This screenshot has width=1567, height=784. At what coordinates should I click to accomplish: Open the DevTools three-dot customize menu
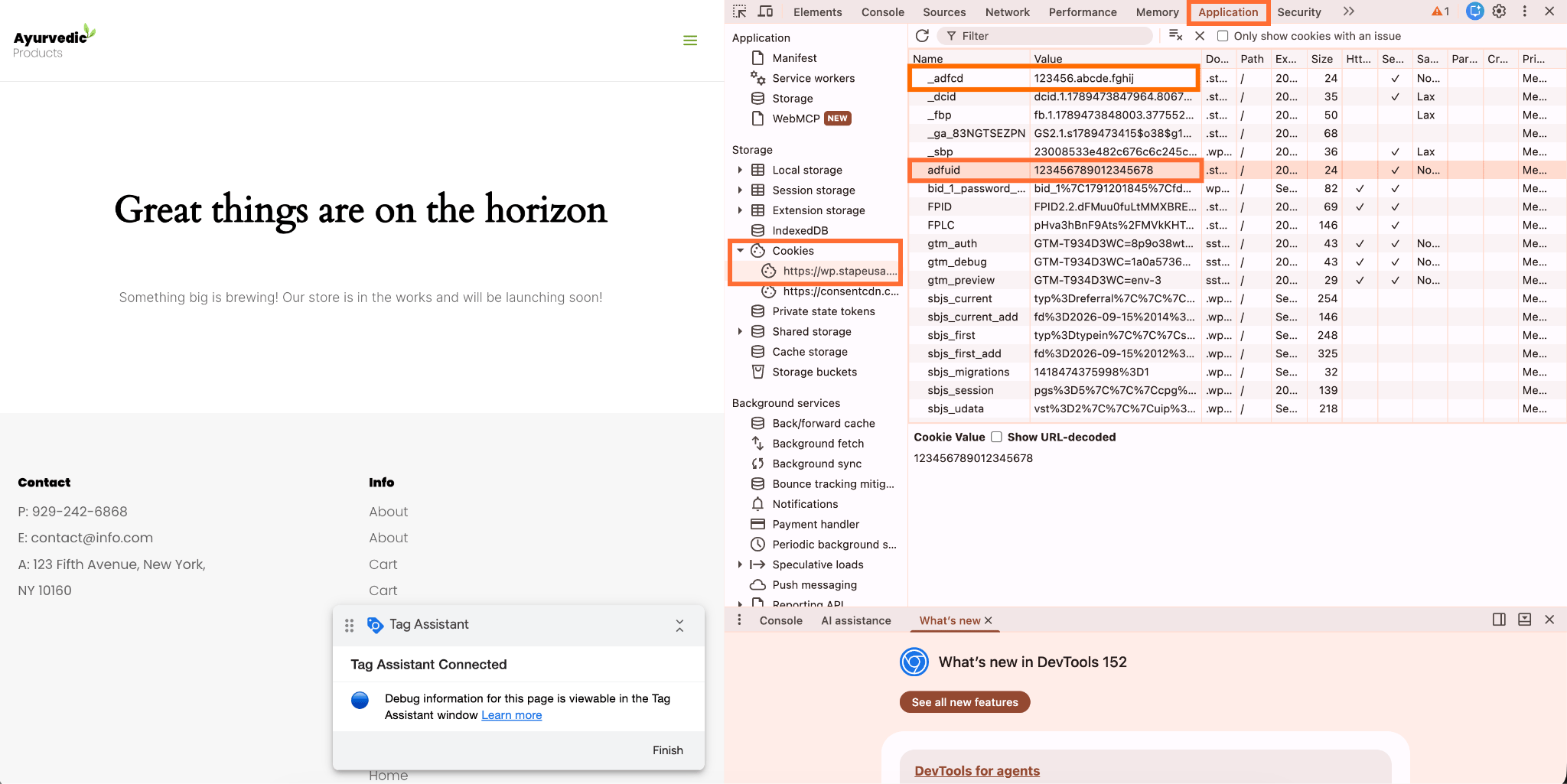[1525, 11]
